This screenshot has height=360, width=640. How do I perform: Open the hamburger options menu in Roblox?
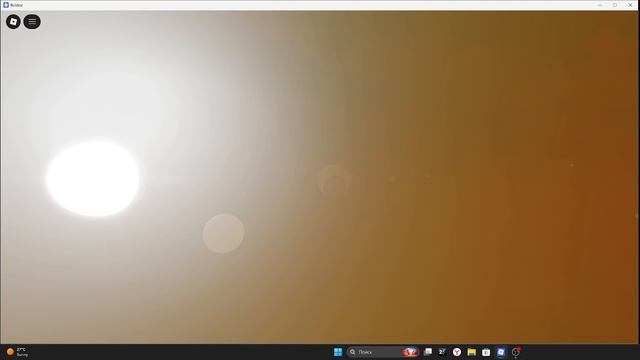point(32,22)
